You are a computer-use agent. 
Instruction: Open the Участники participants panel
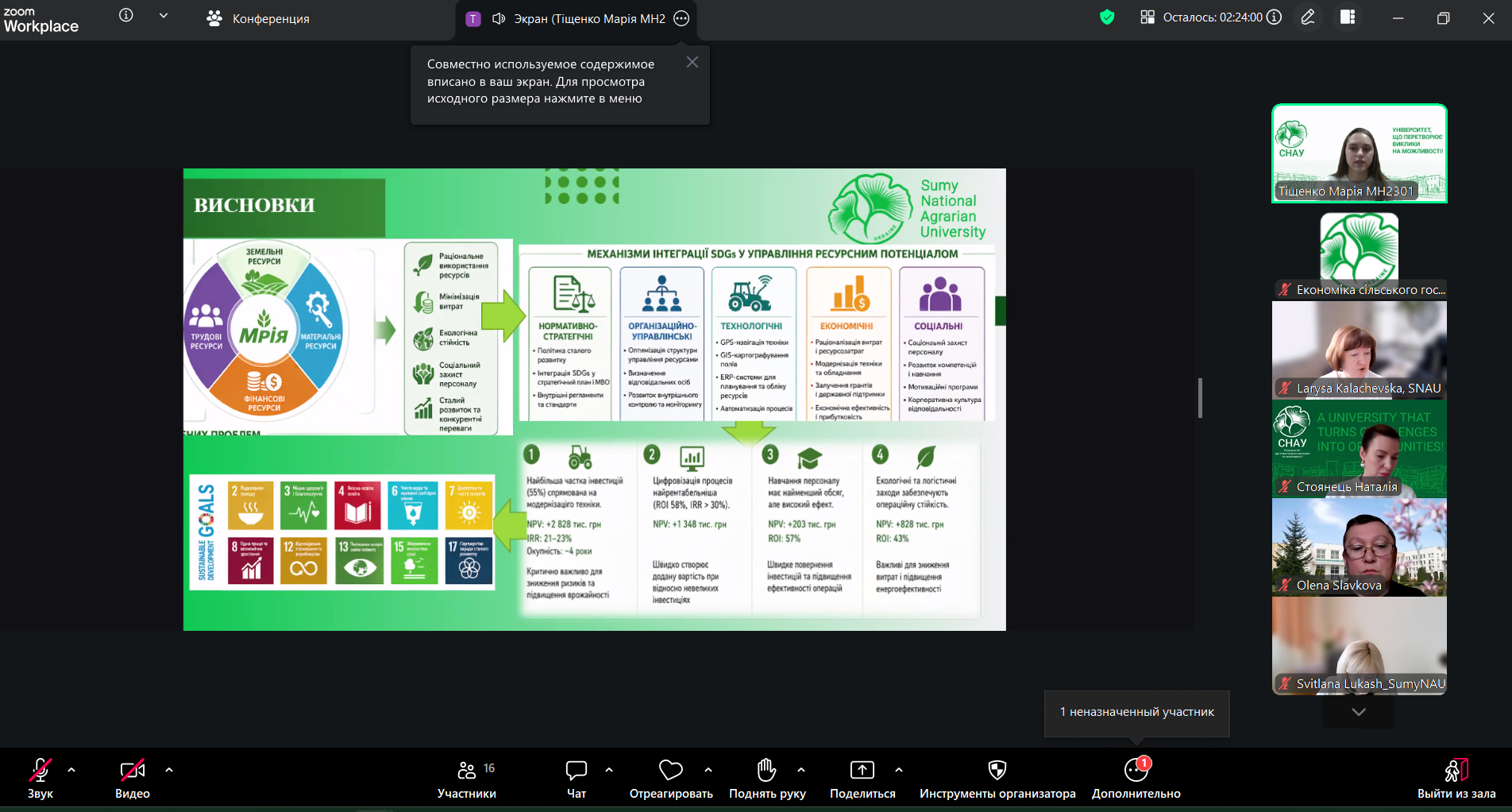466,779
